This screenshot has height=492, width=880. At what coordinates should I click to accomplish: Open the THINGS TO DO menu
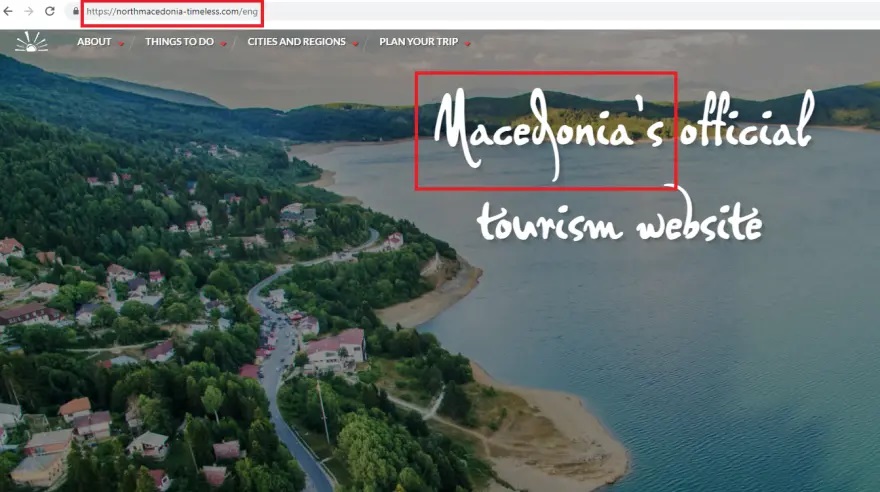(x=179, y=42)
